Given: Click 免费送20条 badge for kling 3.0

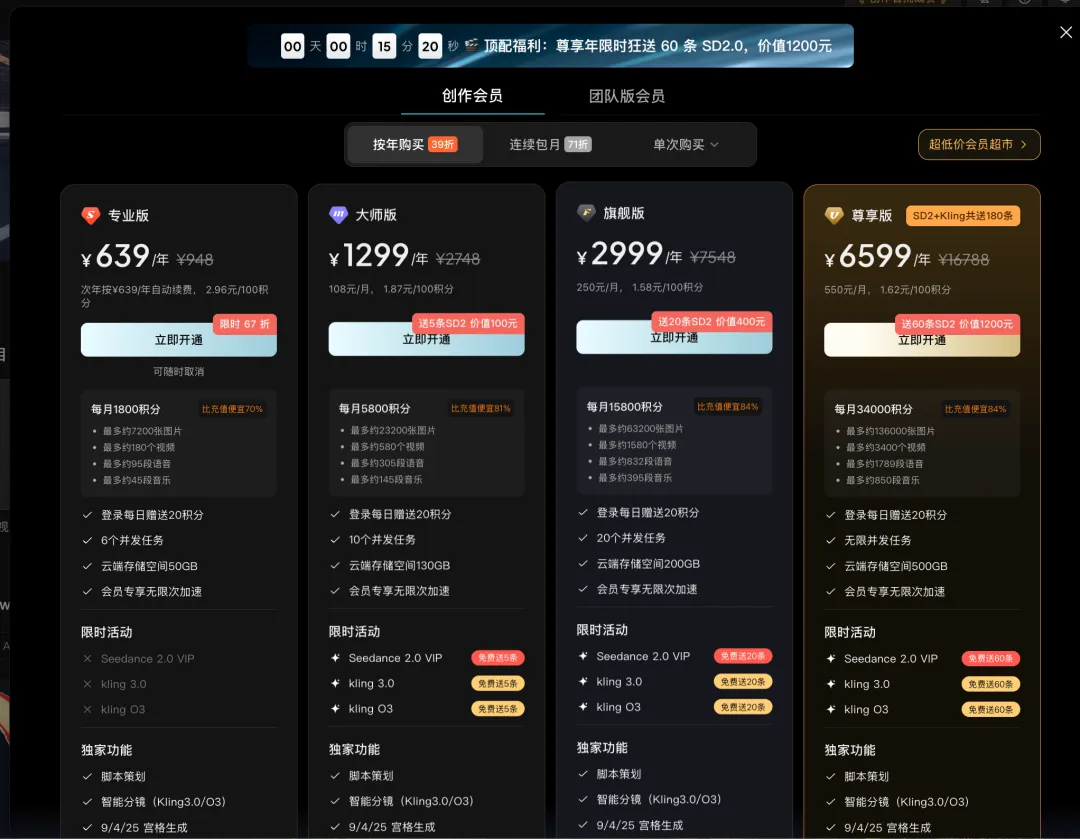Looking at the screenshot, I should 742,681.
